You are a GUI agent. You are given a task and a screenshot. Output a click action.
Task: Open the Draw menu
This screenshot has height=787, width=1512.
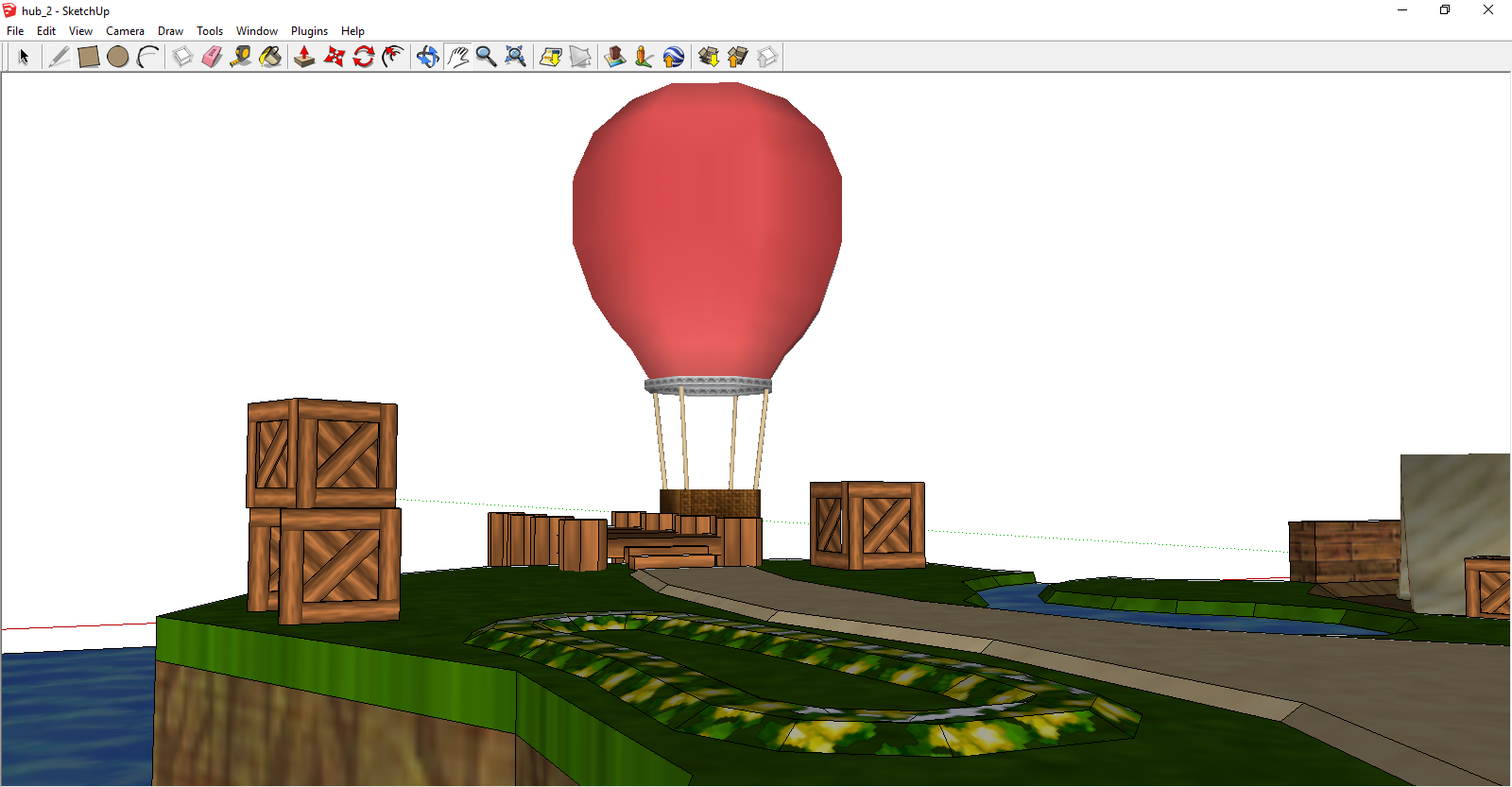pyautogui.click(x=170, y=31)
